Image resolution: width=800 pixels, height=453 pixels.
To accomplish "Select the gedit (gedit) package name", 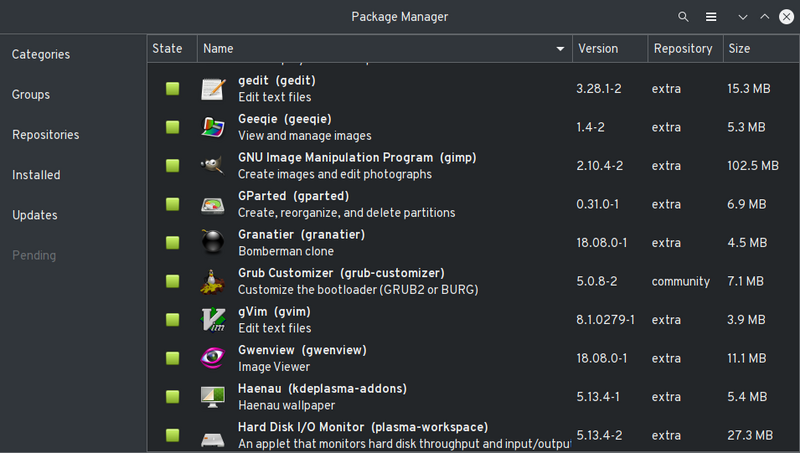I will click(x=277, y=81).
